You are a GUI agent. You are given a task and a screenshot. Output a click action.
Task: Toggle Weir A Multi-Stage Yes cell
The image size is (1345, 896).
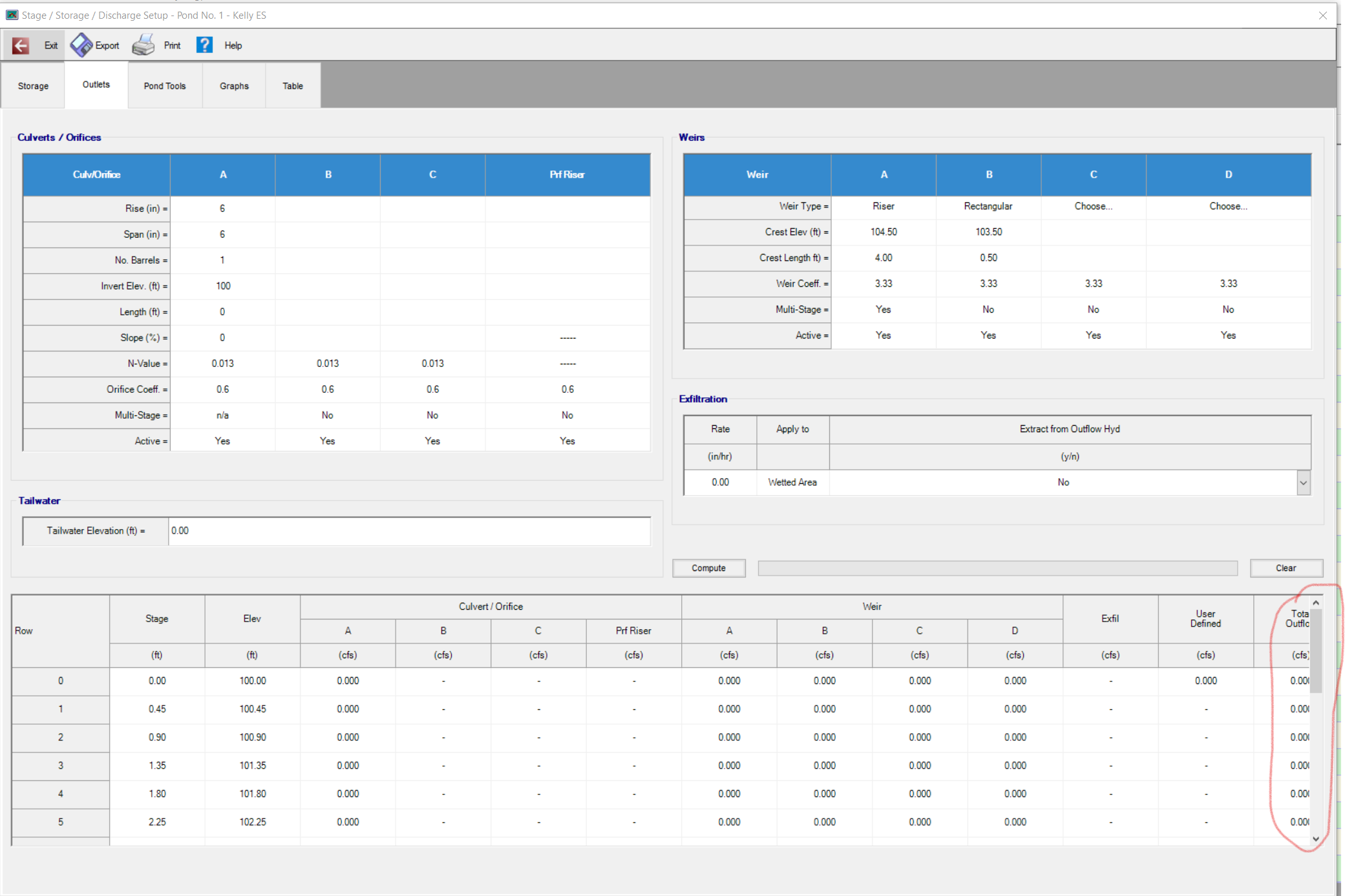tap(883, 309)
